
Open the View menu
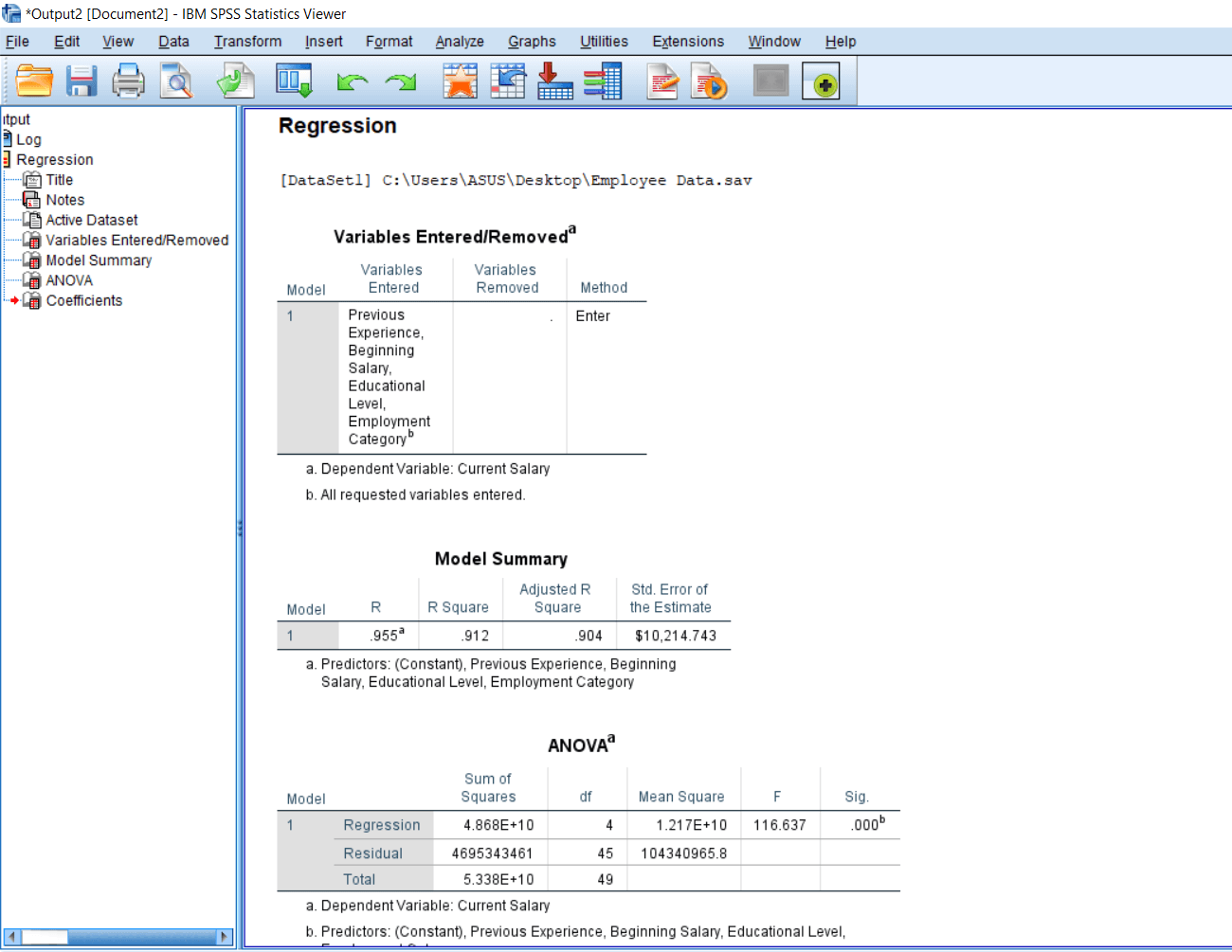tap(118, 42)
